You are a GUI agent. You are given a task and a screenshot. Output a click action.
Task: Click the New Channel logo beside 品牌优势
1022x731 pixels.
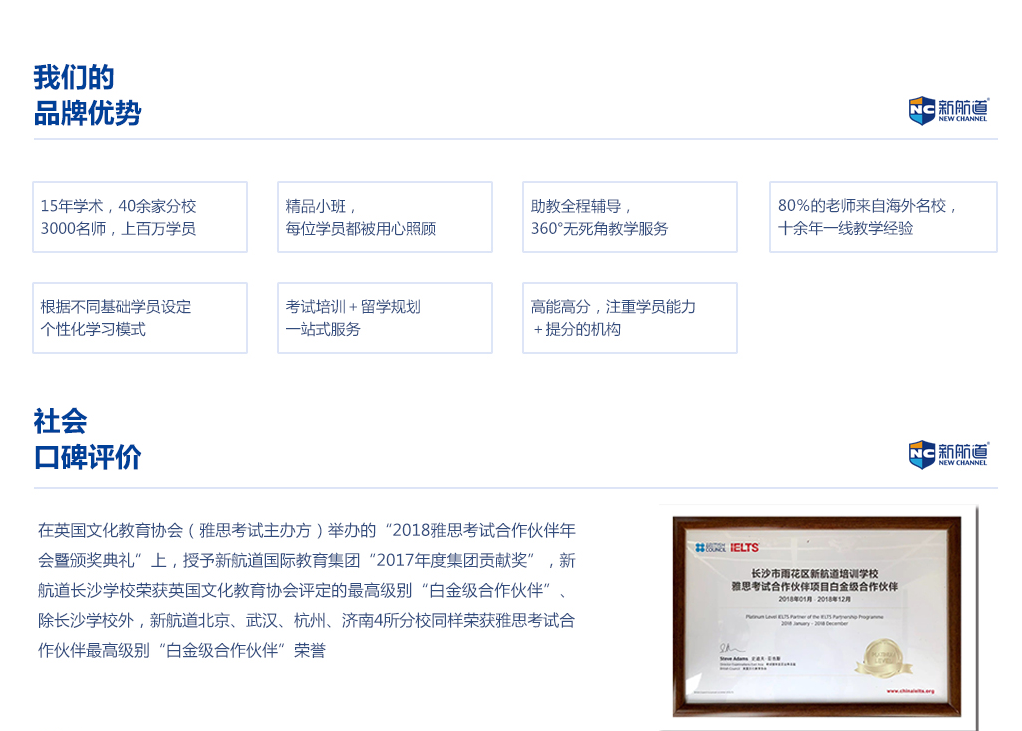(x=949, y=111)
